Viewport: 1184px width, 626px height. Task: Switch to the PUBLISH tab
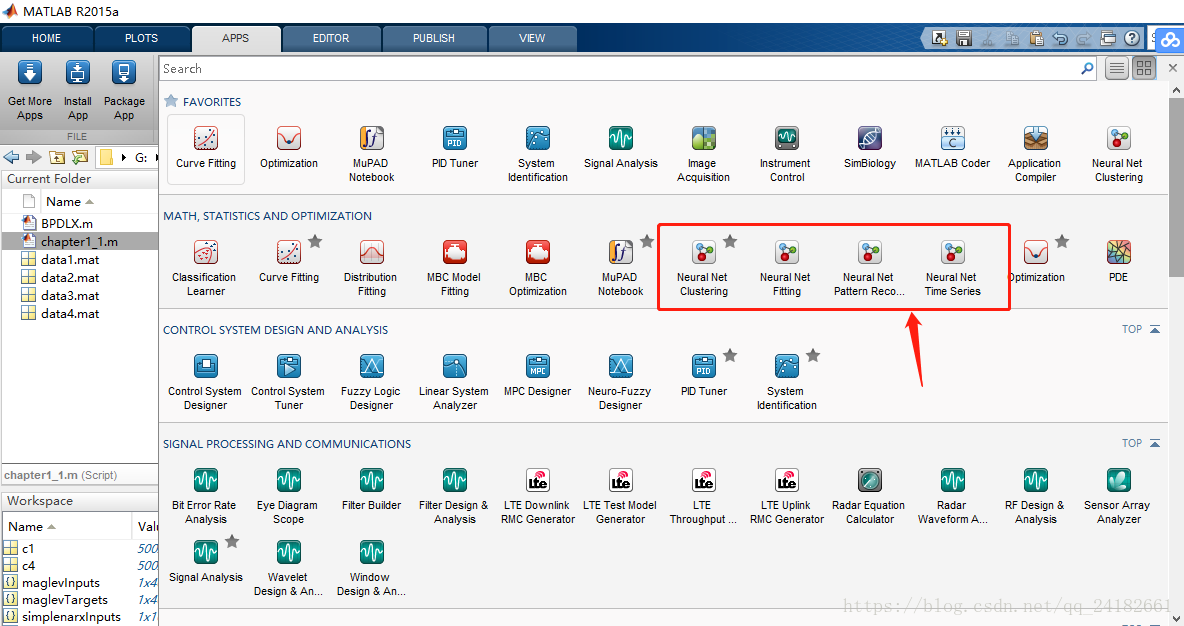click(433, 39)
